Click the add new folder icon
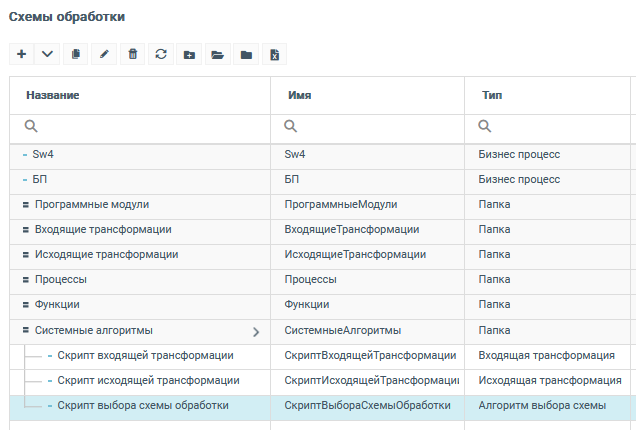 pyautogui.click(x=189, y=54)
